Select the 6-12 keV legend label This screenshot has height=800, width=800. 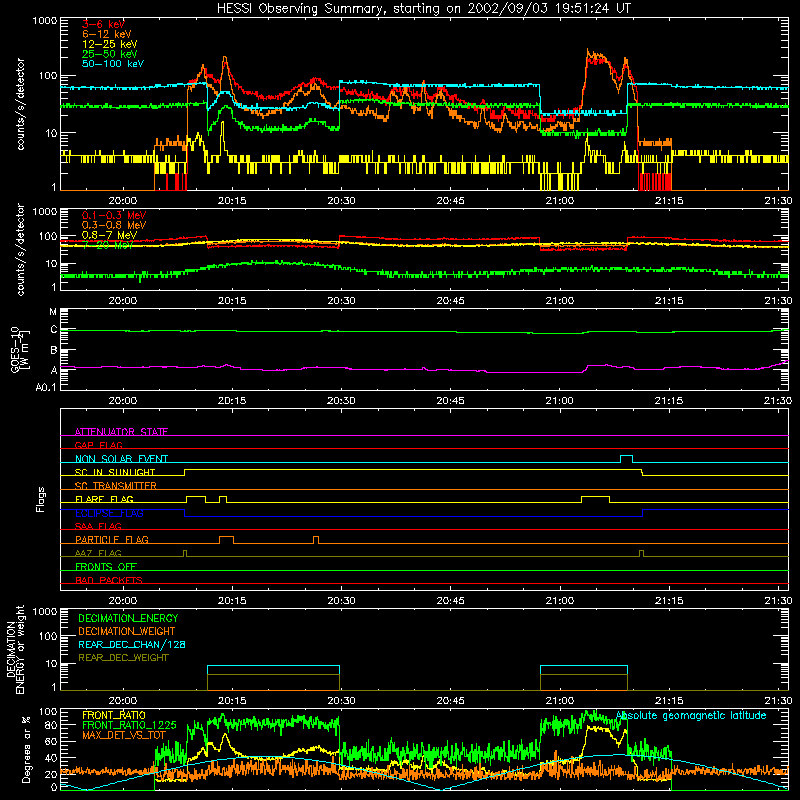tap(107, 34)
